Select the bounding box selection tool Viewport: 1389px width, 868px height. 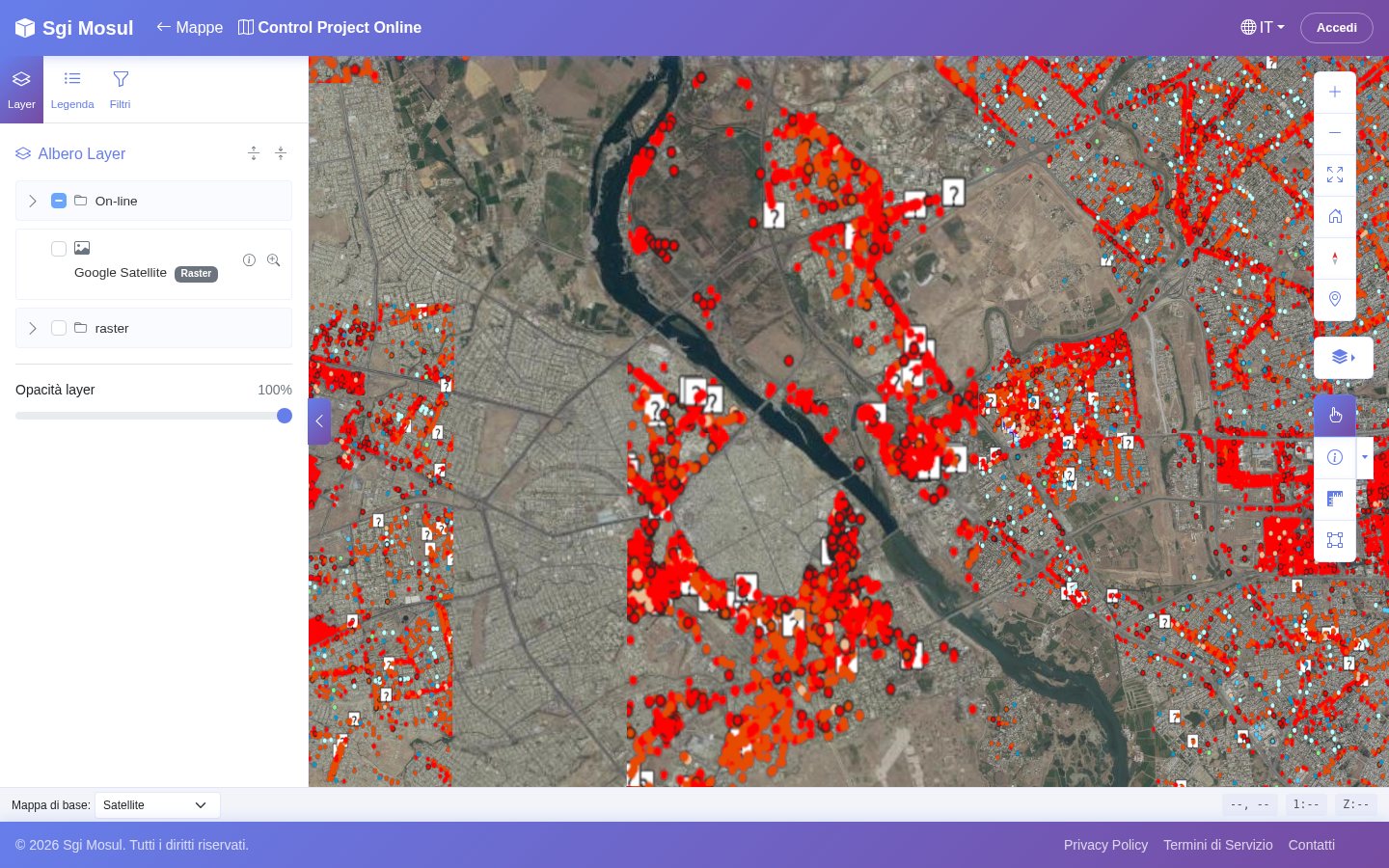pyautogui.click(x=1335, y=540)
